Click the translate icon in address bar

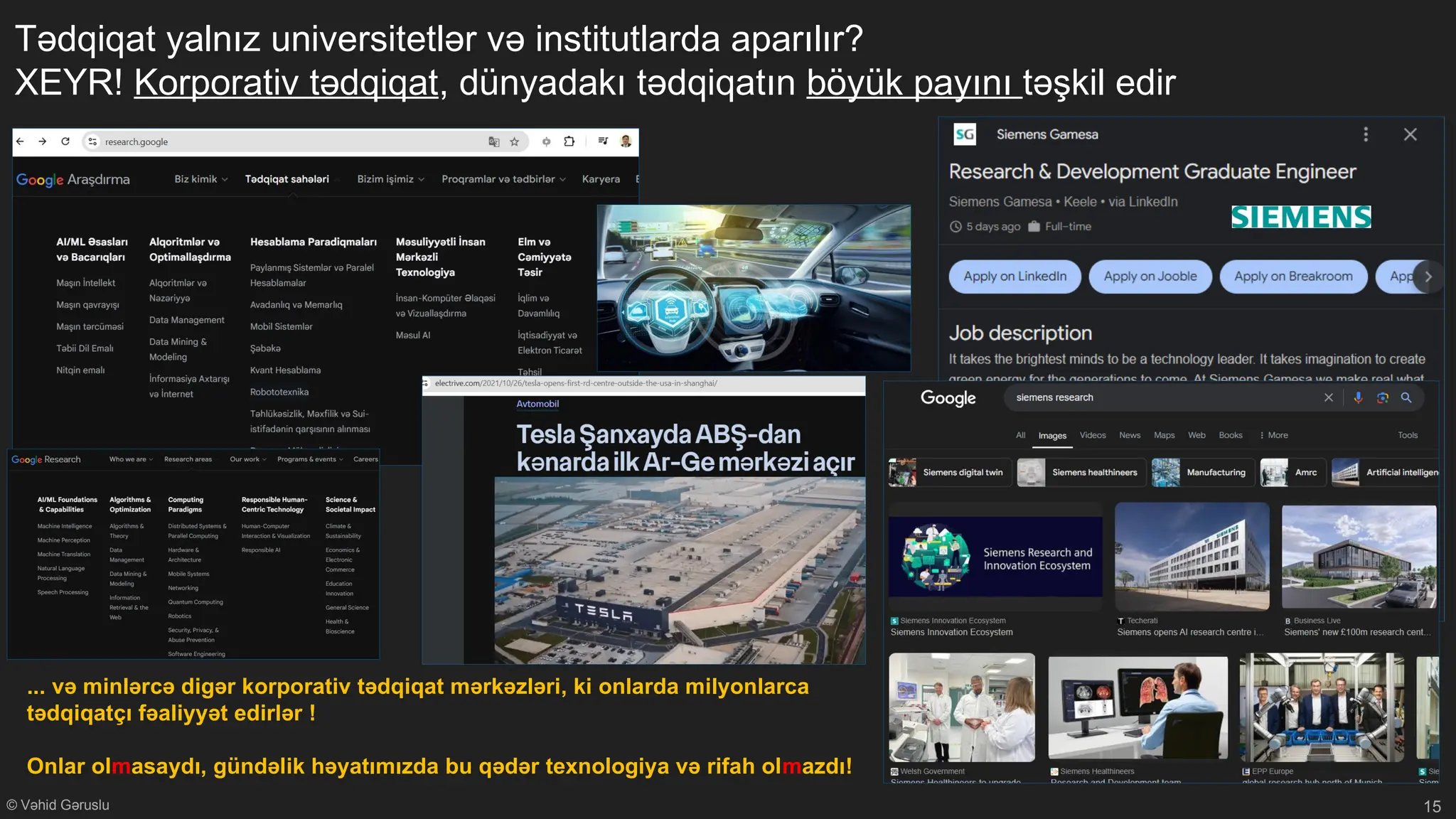[x=494, y=141]
